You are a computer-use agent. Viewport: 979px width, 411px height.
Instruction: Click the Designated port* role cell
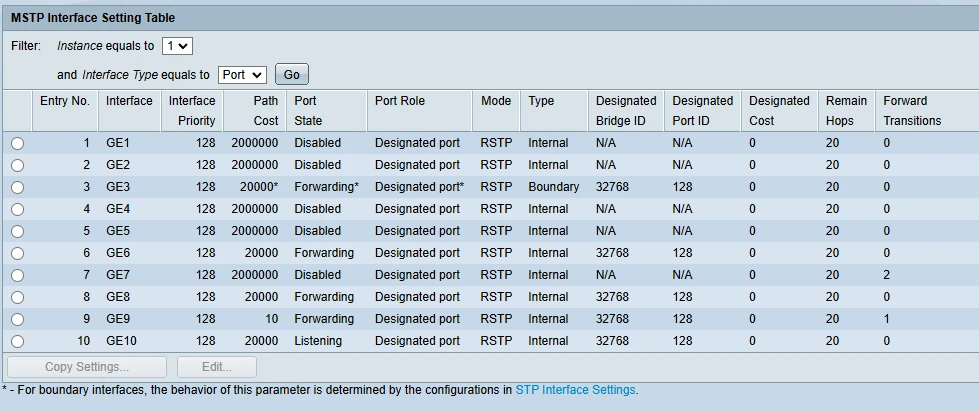pyautogui.click(x=420, y=187)
